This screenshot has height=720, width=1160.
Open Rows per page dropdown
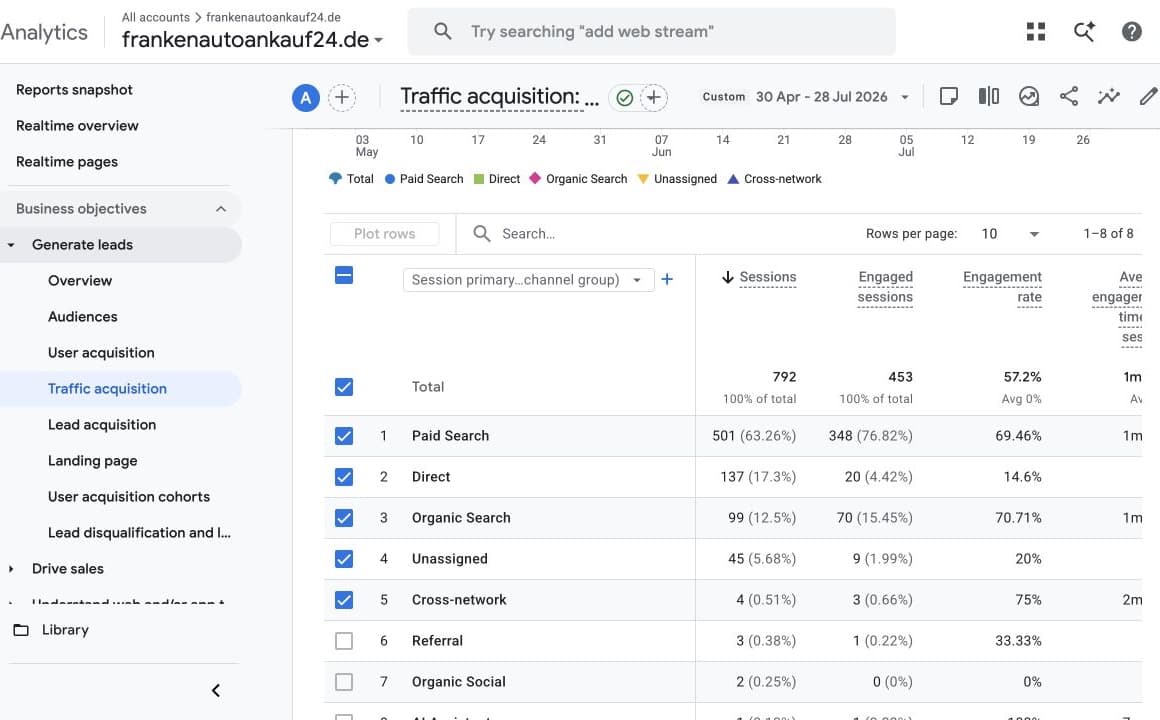coord(1011,234)
